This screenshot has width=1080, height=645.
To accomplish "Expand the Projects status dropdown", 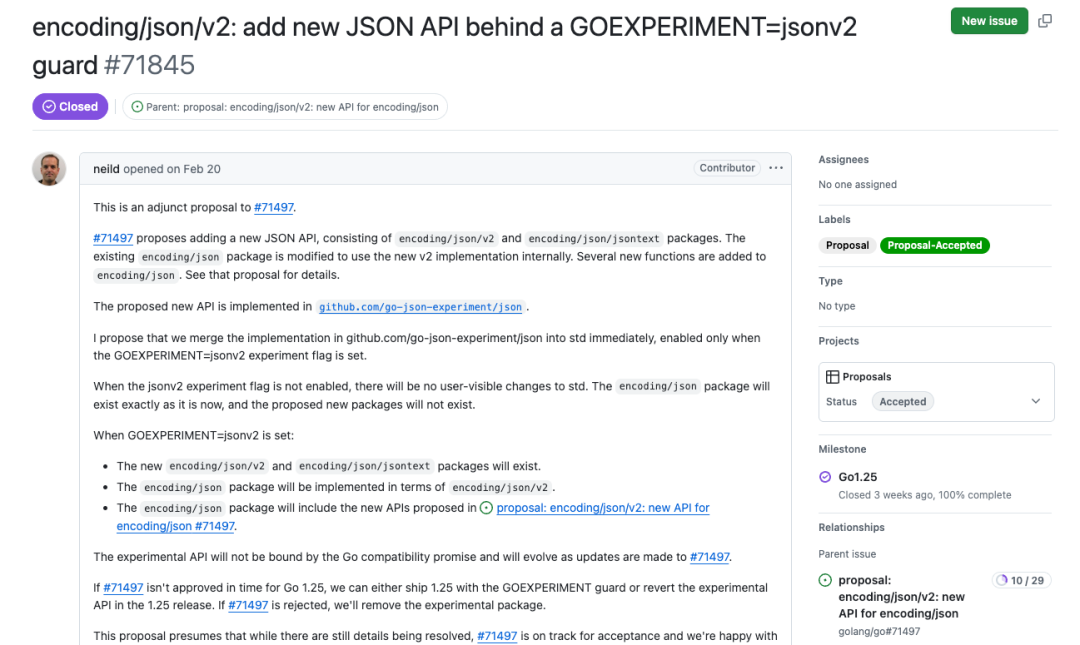I will pos(1036,400).
